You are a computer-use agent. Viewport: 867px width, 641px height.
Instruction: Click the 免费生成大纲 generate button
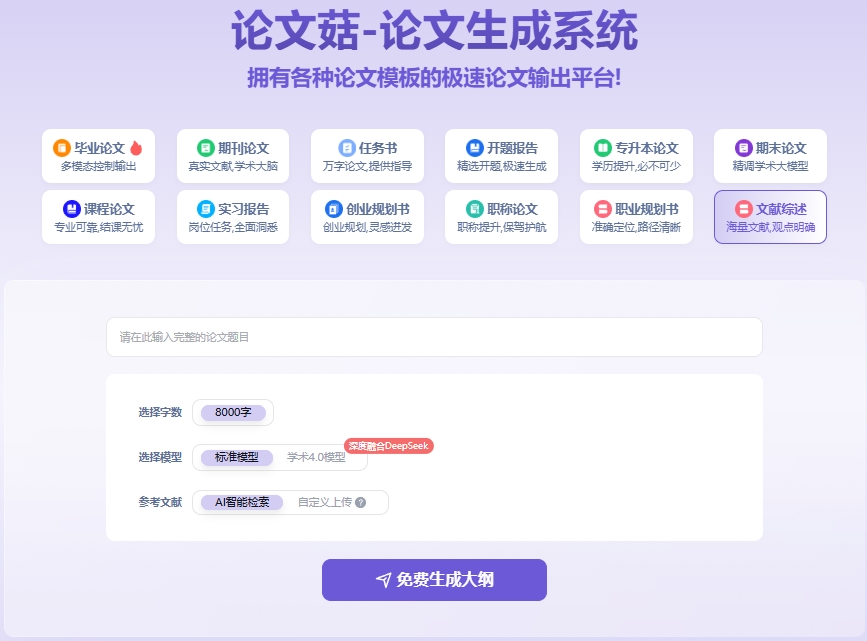(433, 580)
